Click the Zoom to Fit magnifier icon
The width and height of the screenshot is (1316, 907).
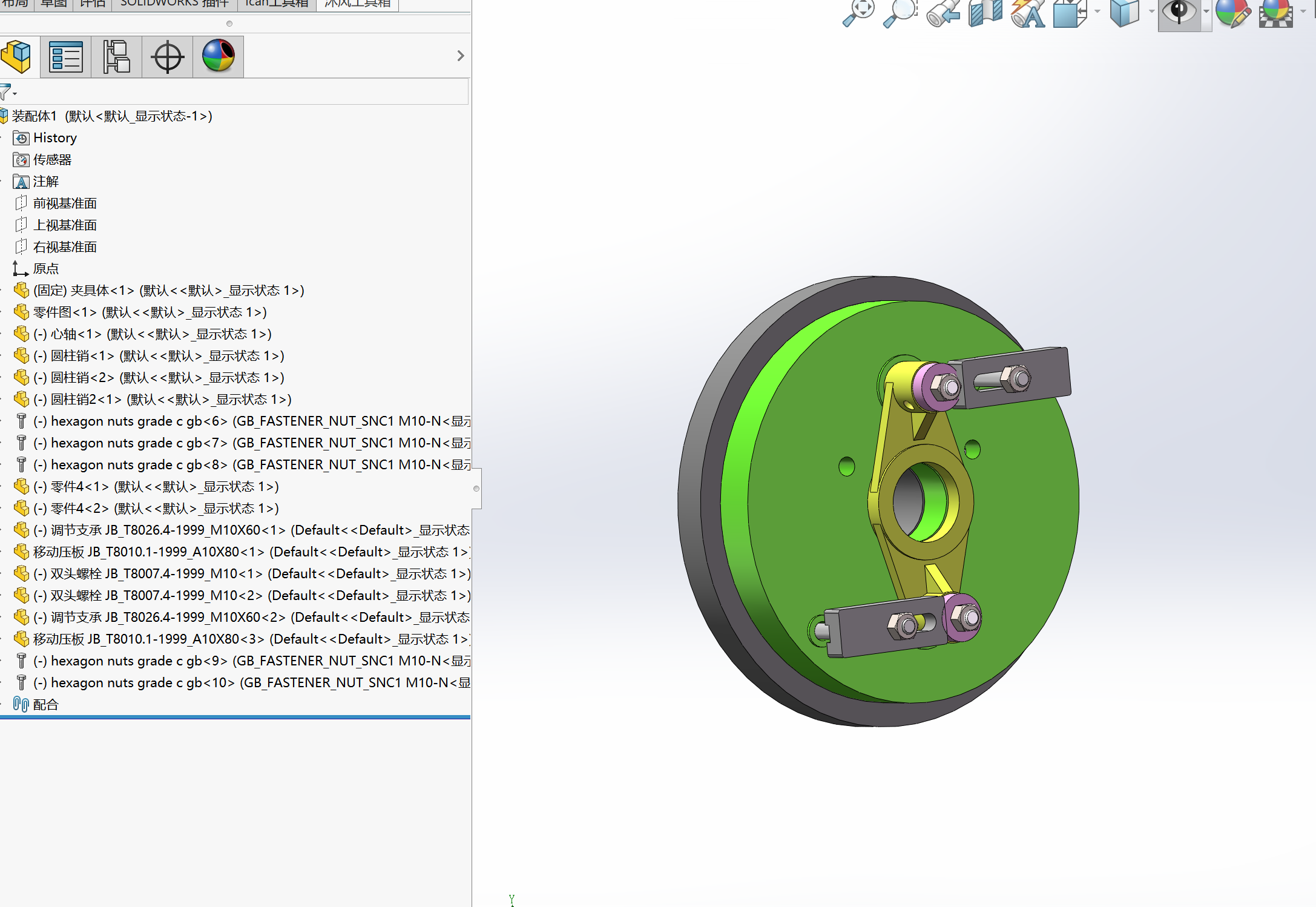coord(858,13)
